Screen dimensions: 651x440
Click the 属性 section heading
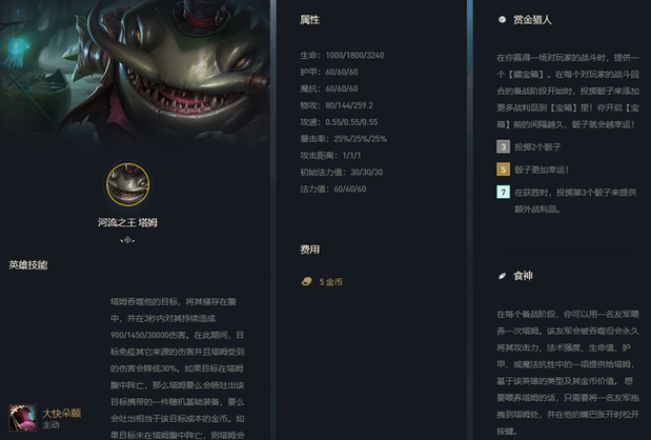[x=310, y=20]
